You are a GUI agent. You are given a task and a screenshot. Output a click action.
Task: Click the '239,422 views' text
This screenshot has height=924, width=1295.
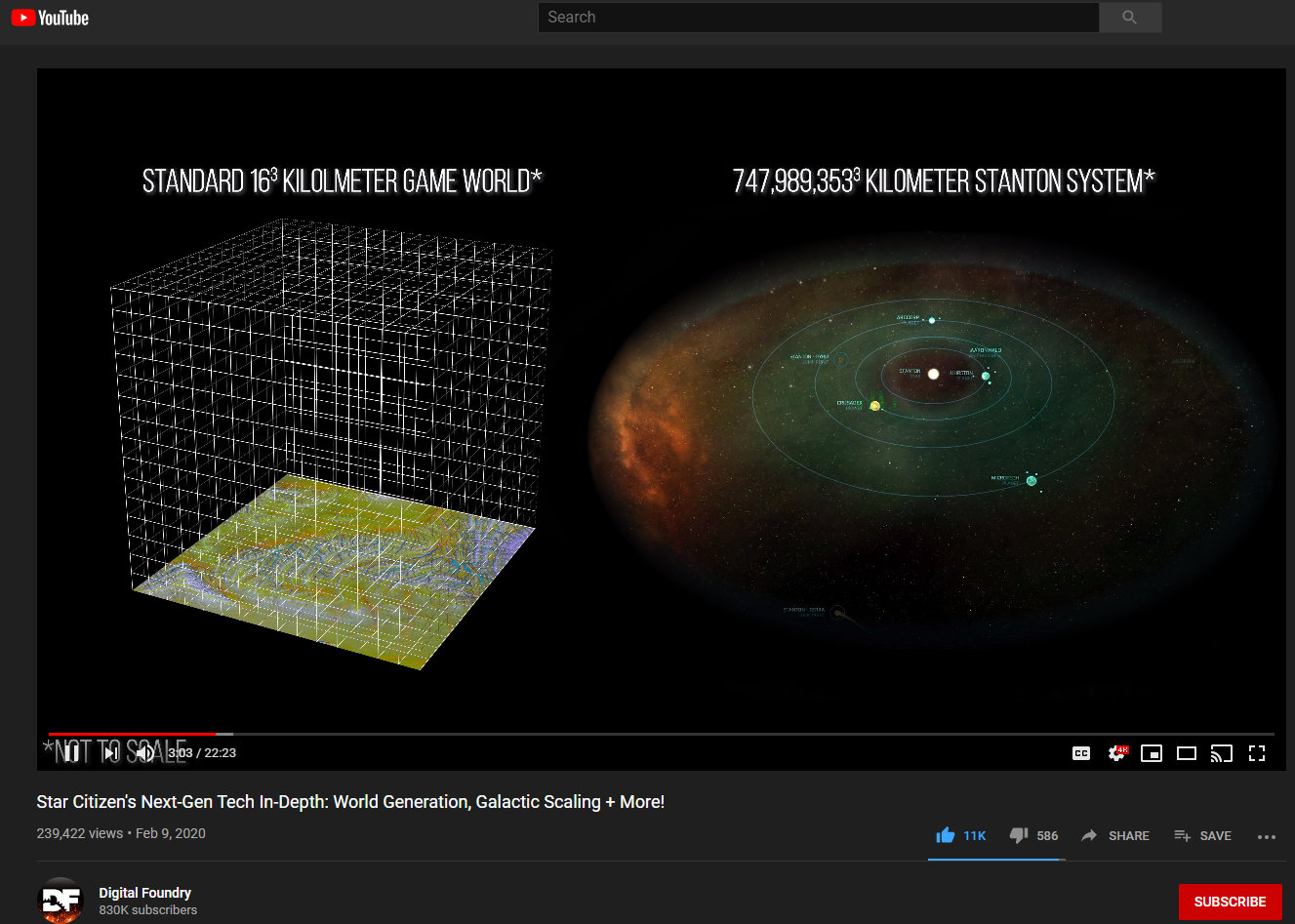[x=80, y=833]
